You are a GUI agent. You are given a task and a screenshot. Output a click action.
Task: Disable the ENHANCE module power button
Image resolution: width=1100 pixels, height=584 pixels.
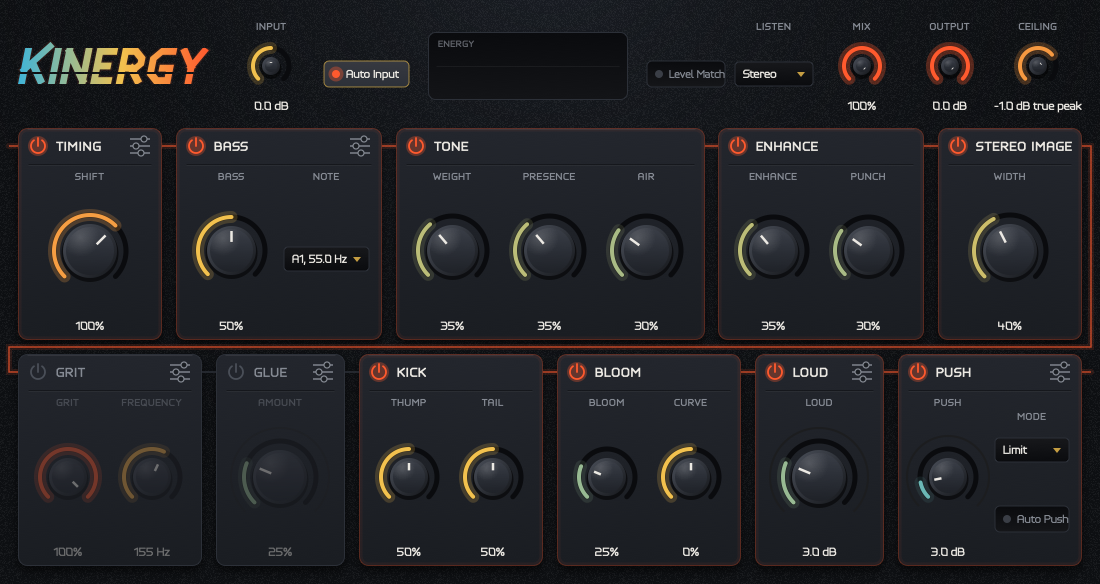pos(737,146)
